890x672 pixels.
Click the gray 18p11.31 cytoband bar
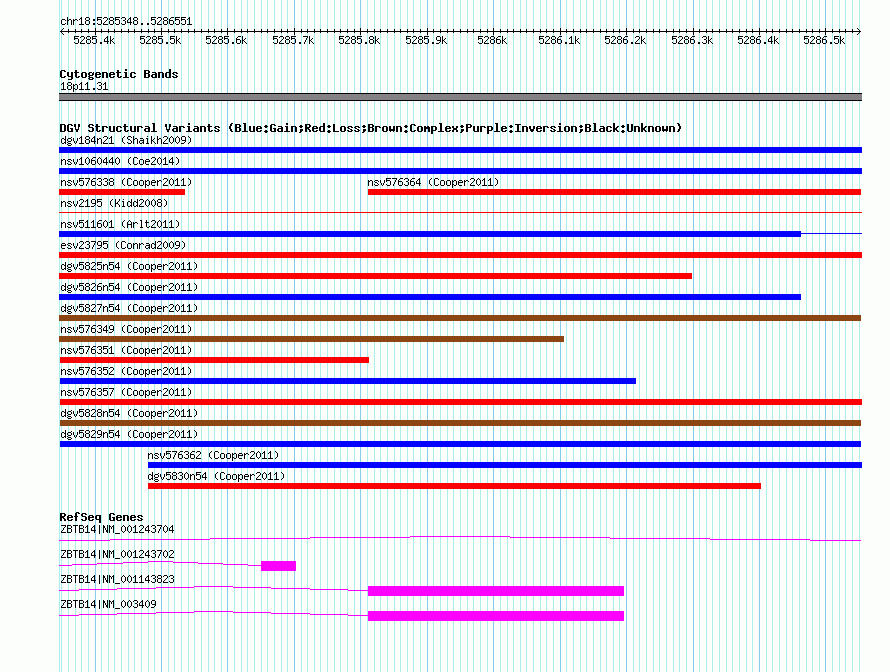pyautogui.click(x=460, y=97)
